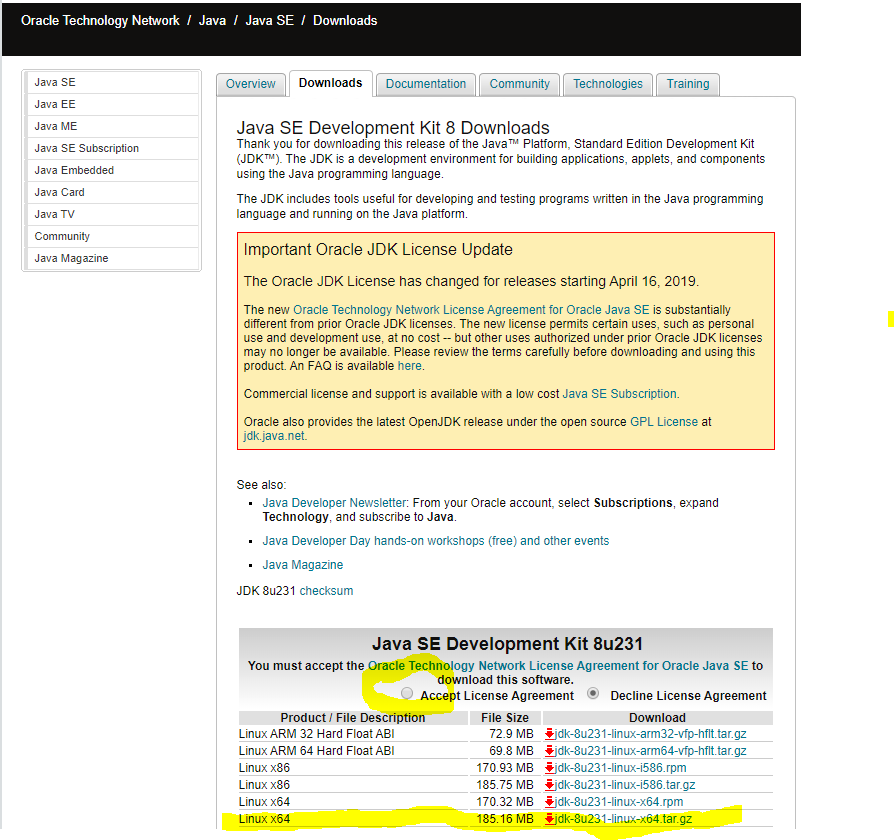Viewport: 894px width, 840px height.
Task: Open Java Developer Day workshops link
Action: (x=436, y=541)
